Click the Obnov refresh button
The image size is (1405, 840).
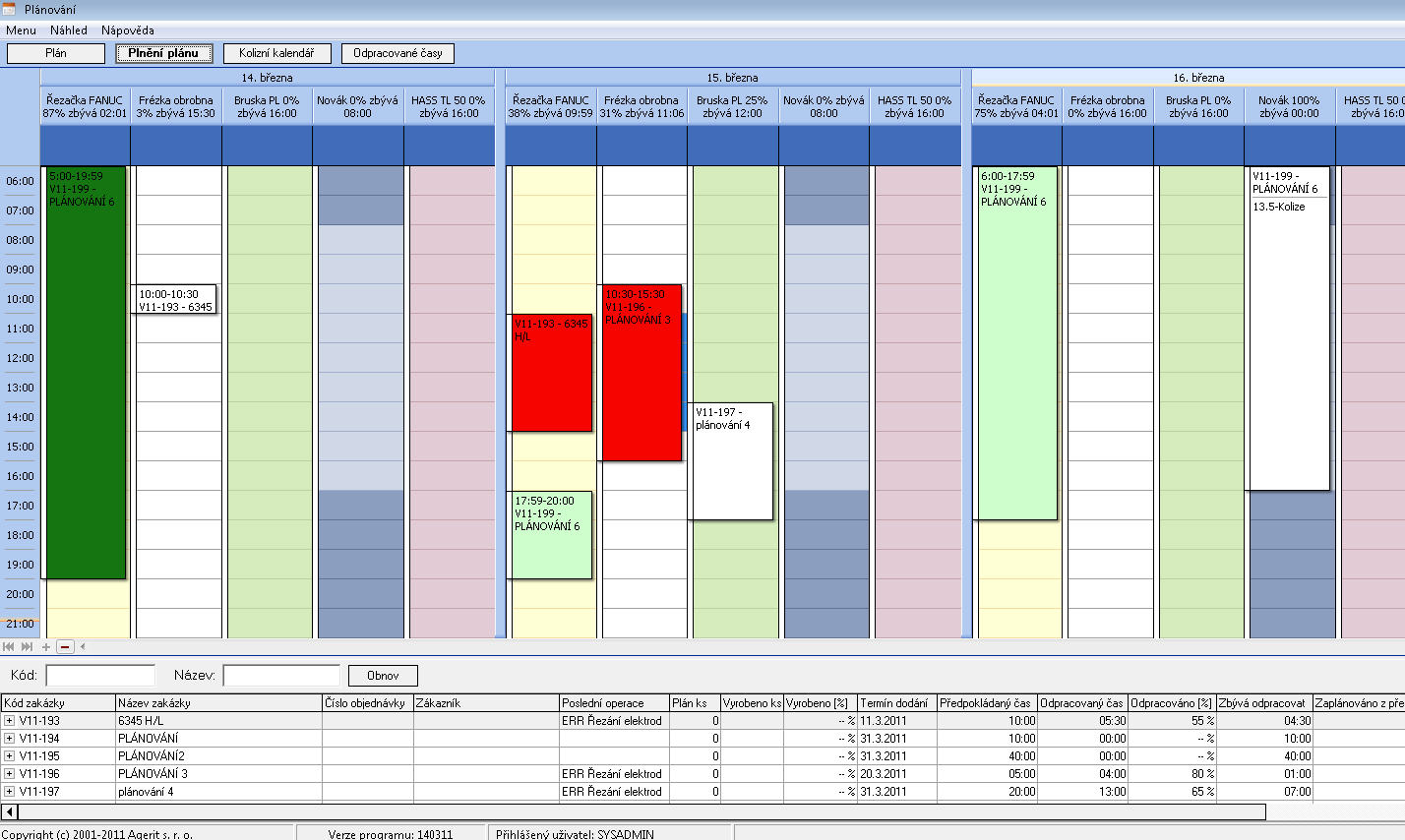(x=383, y=676)
